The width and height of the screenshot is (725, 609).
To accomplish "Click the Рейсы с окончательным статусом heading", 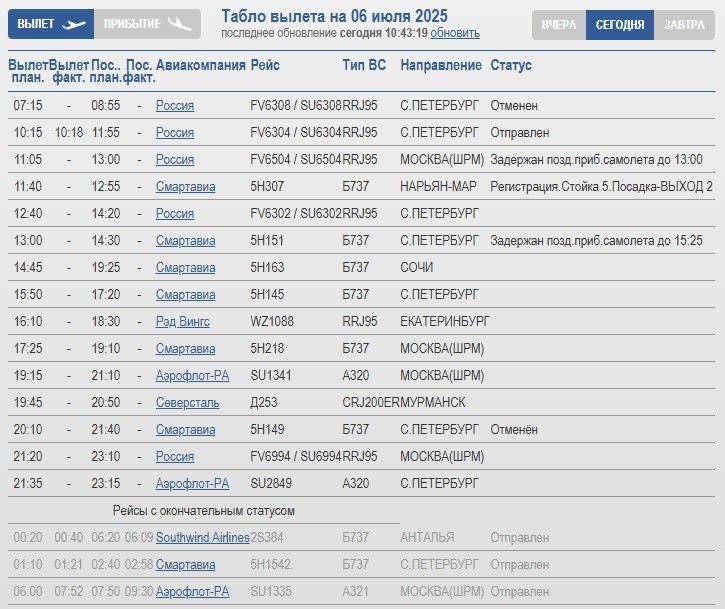I will (x=204, y=511).
